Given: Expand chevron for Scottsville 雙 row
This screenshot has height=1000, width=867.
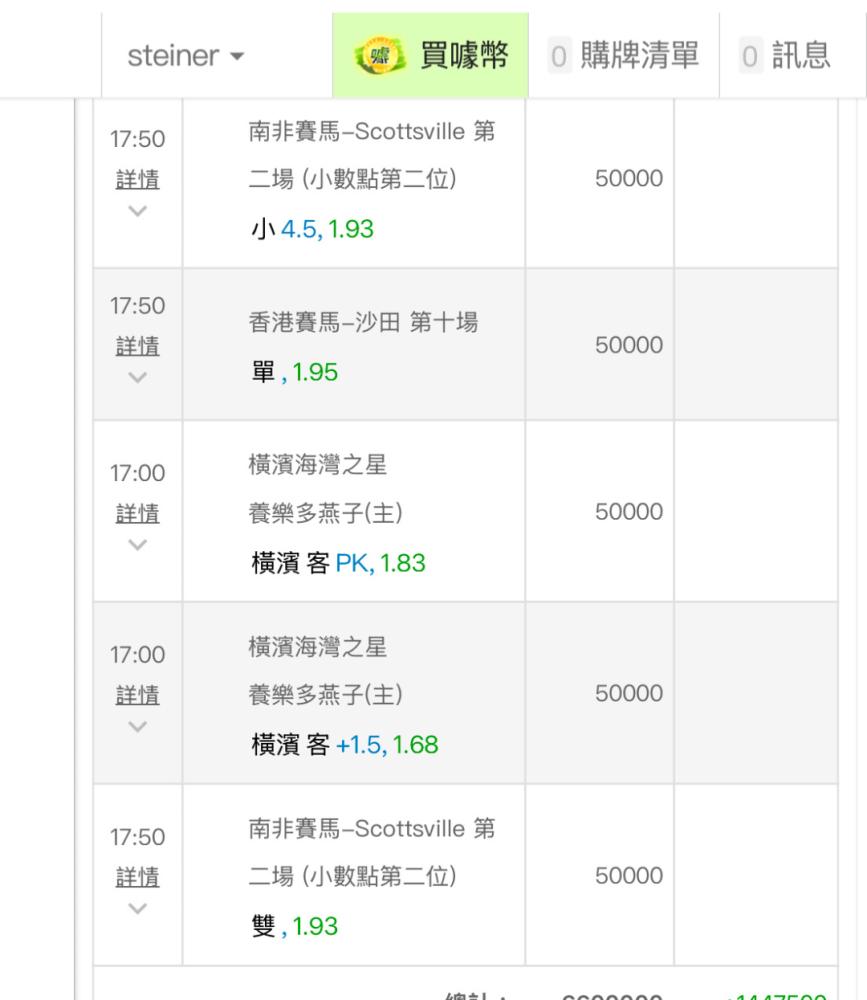Looking at the screenshot, I should tap(138, 908).
